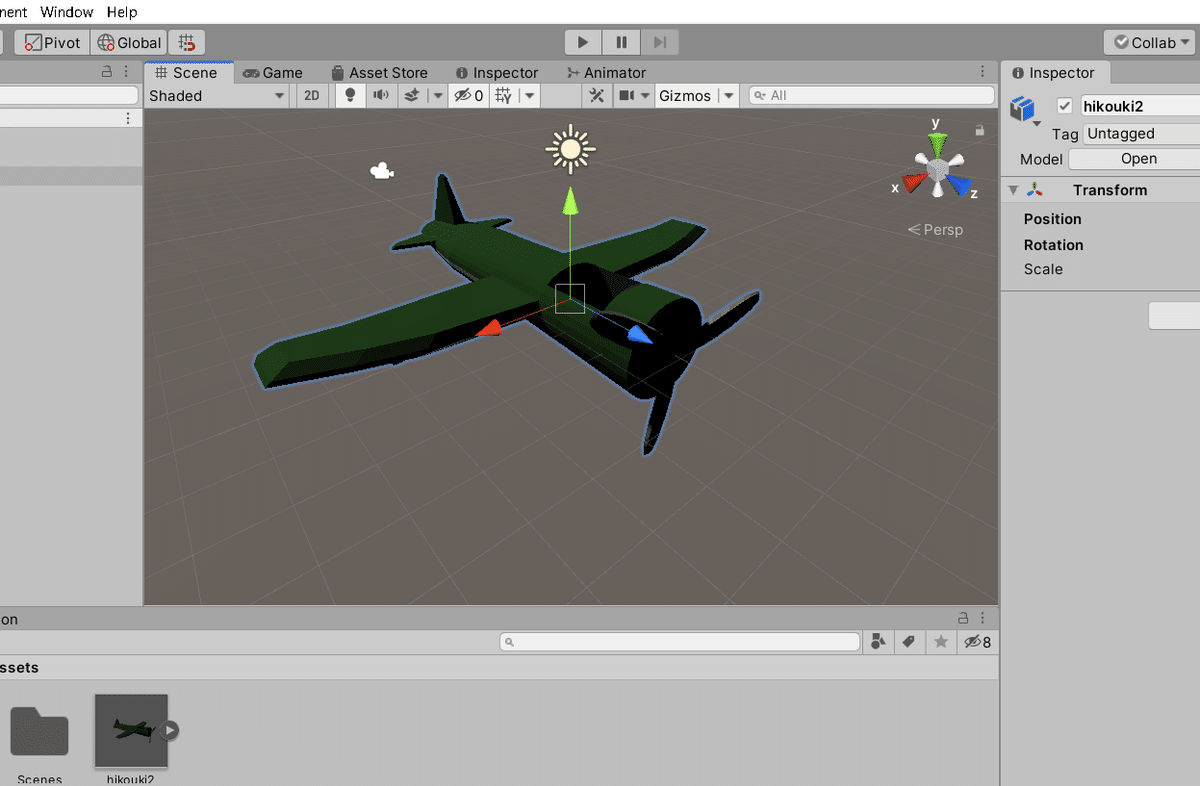Advance one frame with the step button

click(659, 42)
